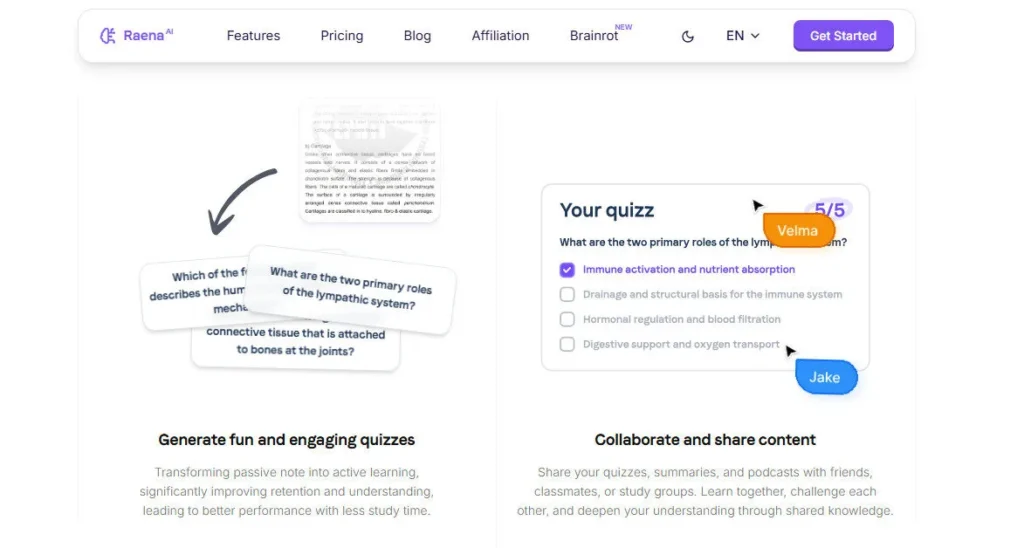Click the blue Jake cursor tag

(826, 377)
